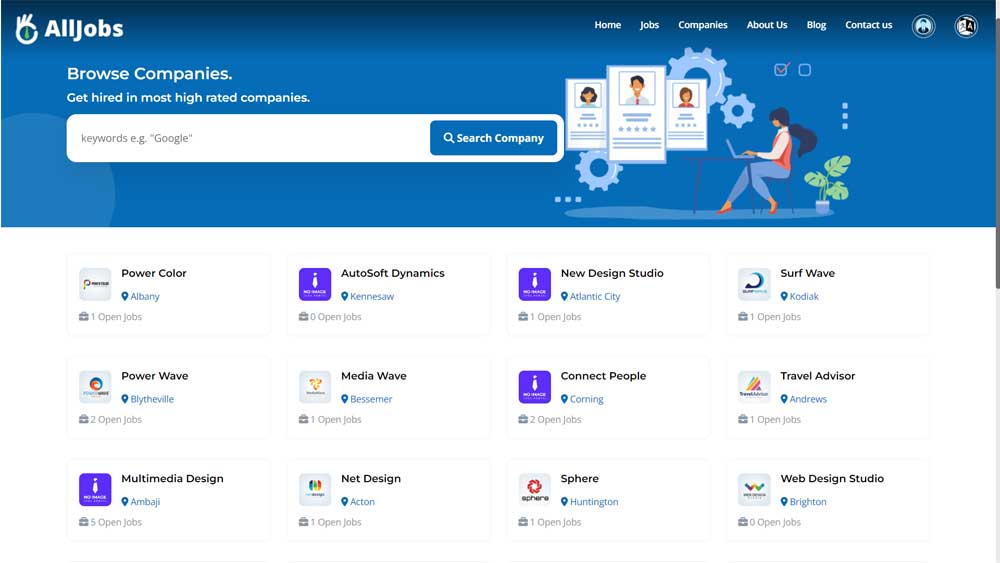This screenshot has height=563, width=1000.
Task: Open the Contact us page
Action: point(869,25)
